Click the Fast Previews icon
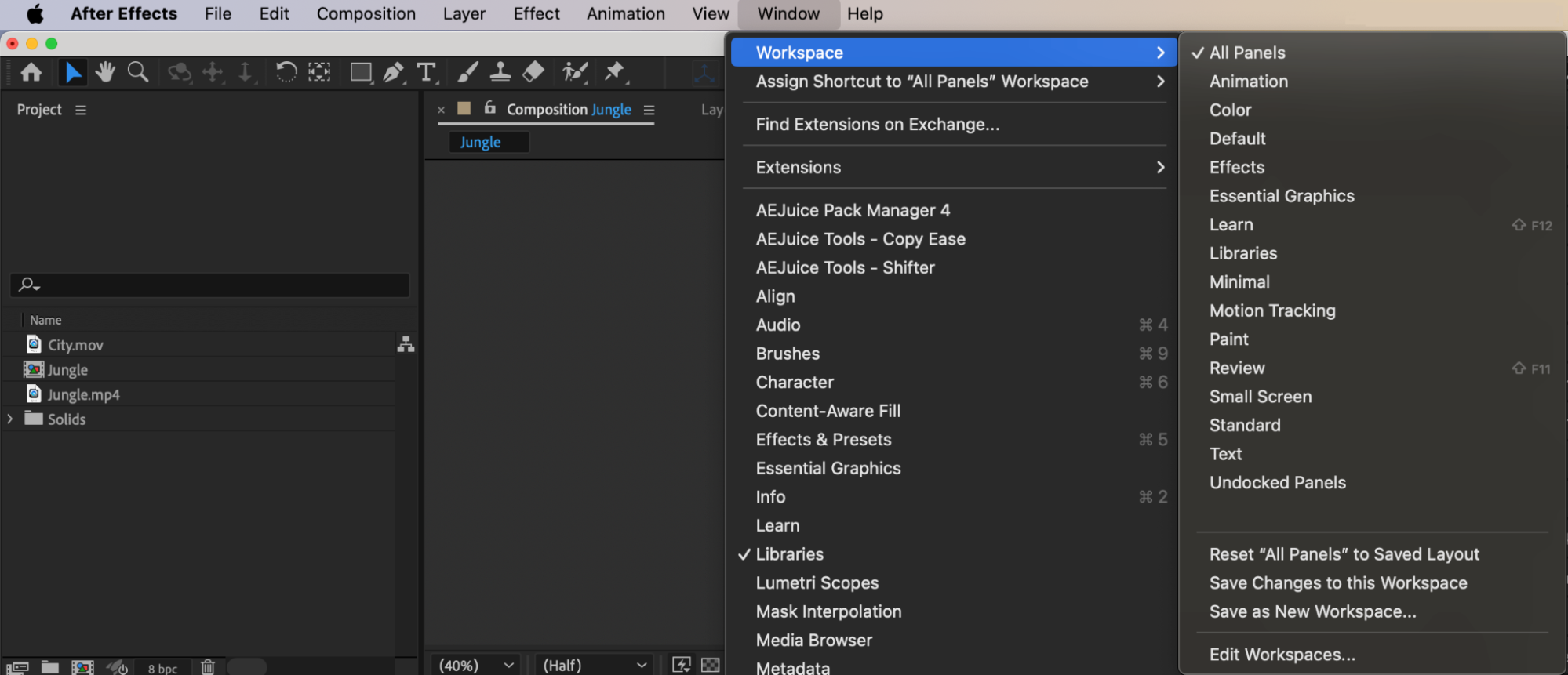Screen dimensions: 1568x675 tap(682, 665)
